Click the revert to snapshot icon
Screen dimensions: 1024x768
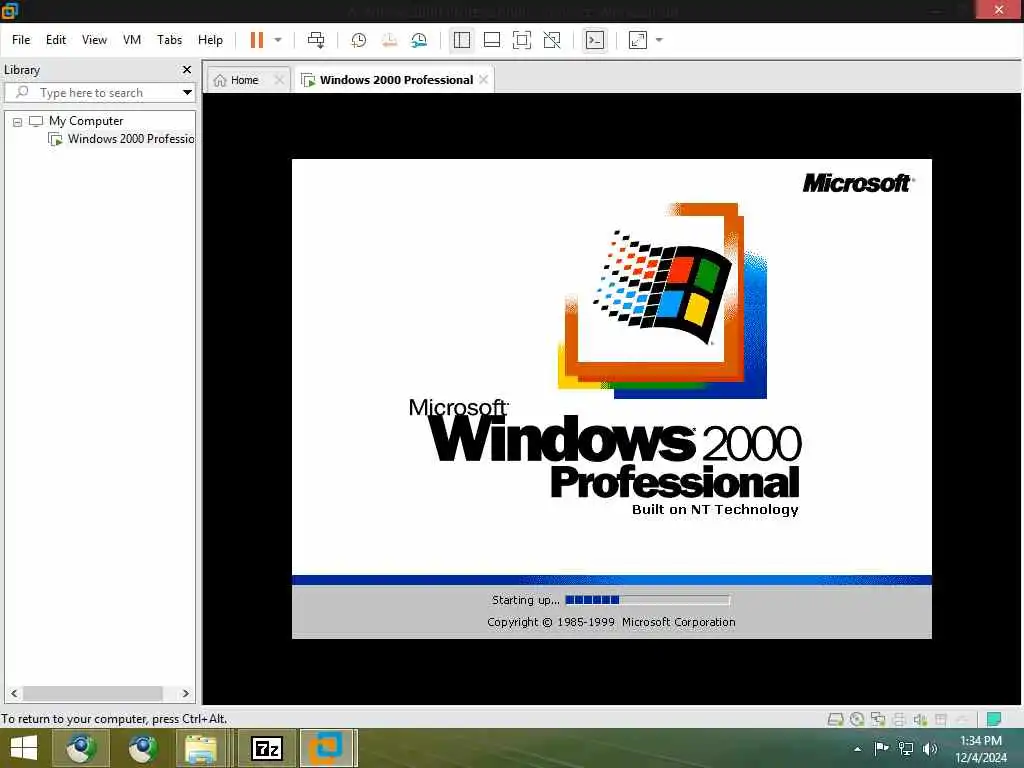coord(389,40)
